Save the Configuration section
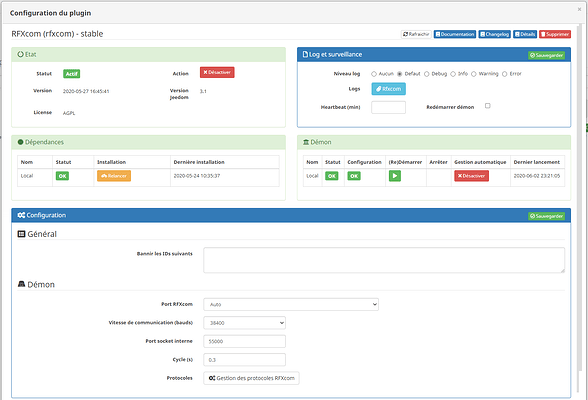Screen dimensions: 588x400 [546, 216]
